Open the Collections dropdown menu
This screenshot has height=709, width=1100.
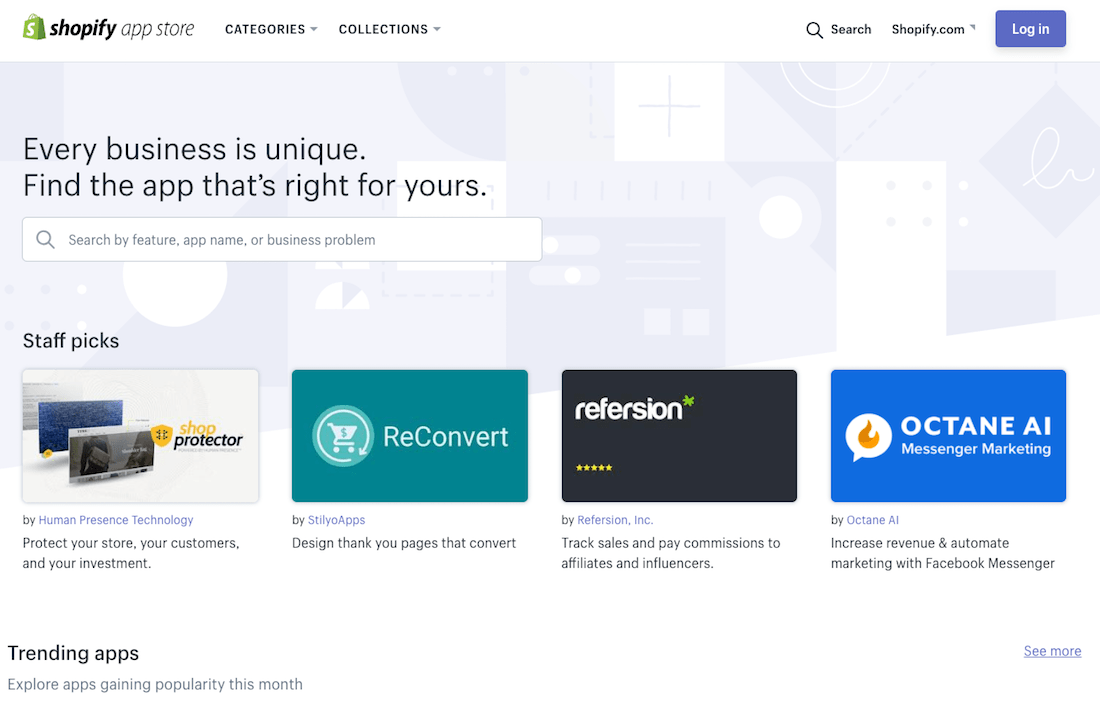click(x=389, y=29)
